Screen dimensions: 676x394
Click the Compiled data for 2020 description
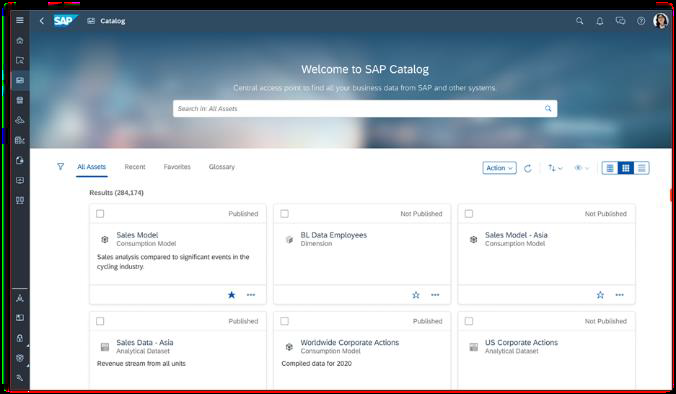(316, 363)
